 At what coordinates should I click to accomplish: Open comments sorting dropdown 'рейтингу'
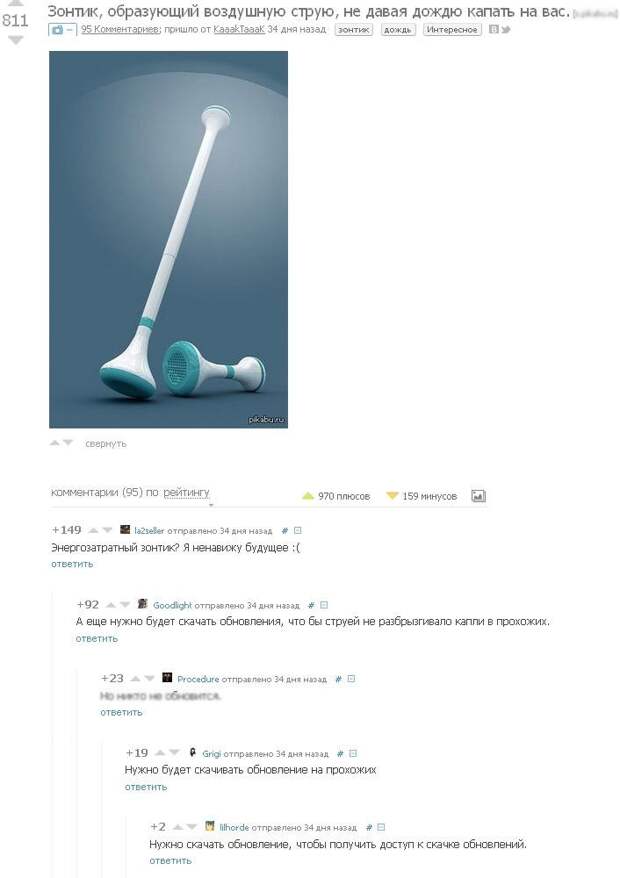[x=187, y=493]
